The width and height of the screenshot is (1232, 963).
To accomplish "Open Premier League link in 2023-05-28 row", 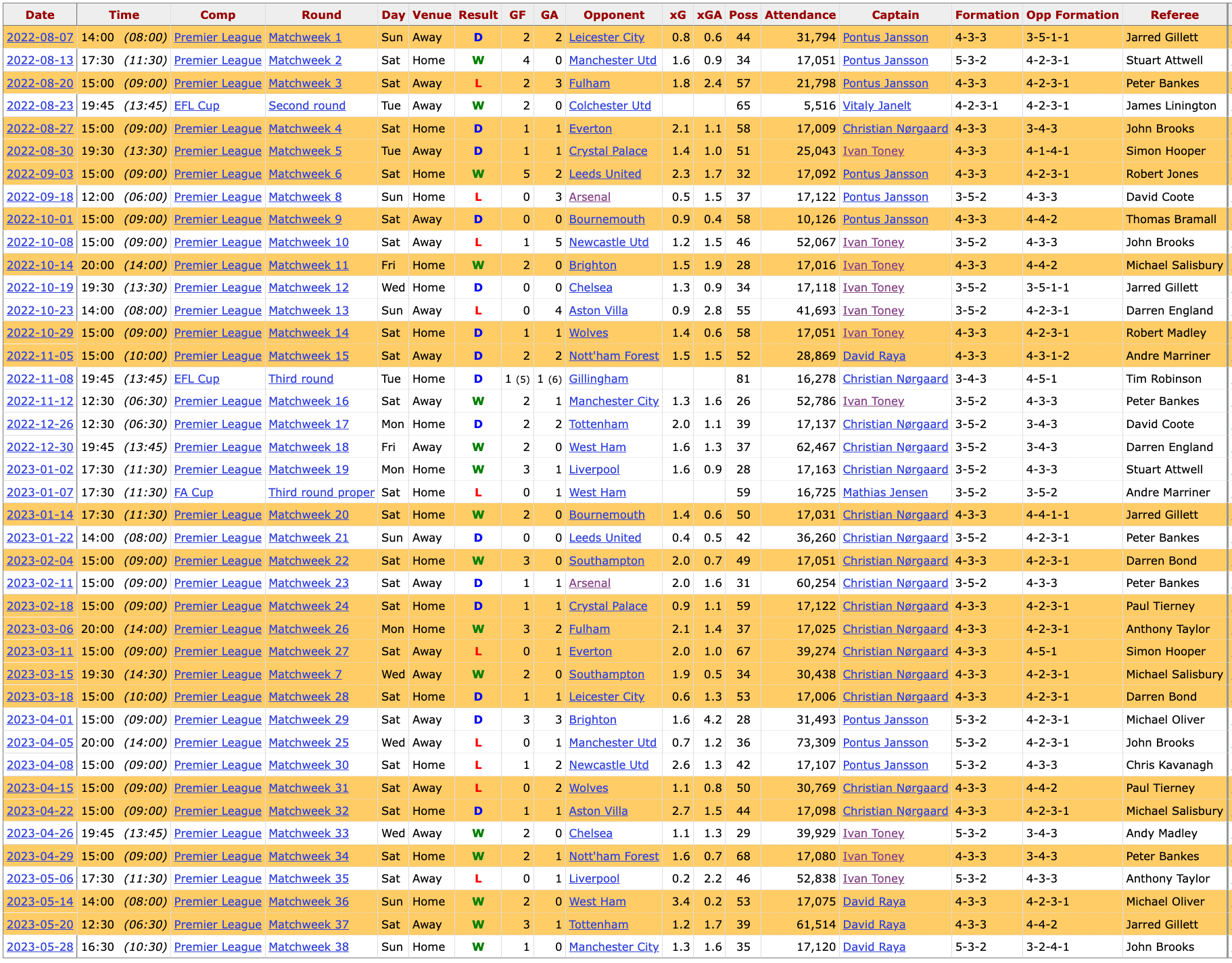I will coord(218,947).
